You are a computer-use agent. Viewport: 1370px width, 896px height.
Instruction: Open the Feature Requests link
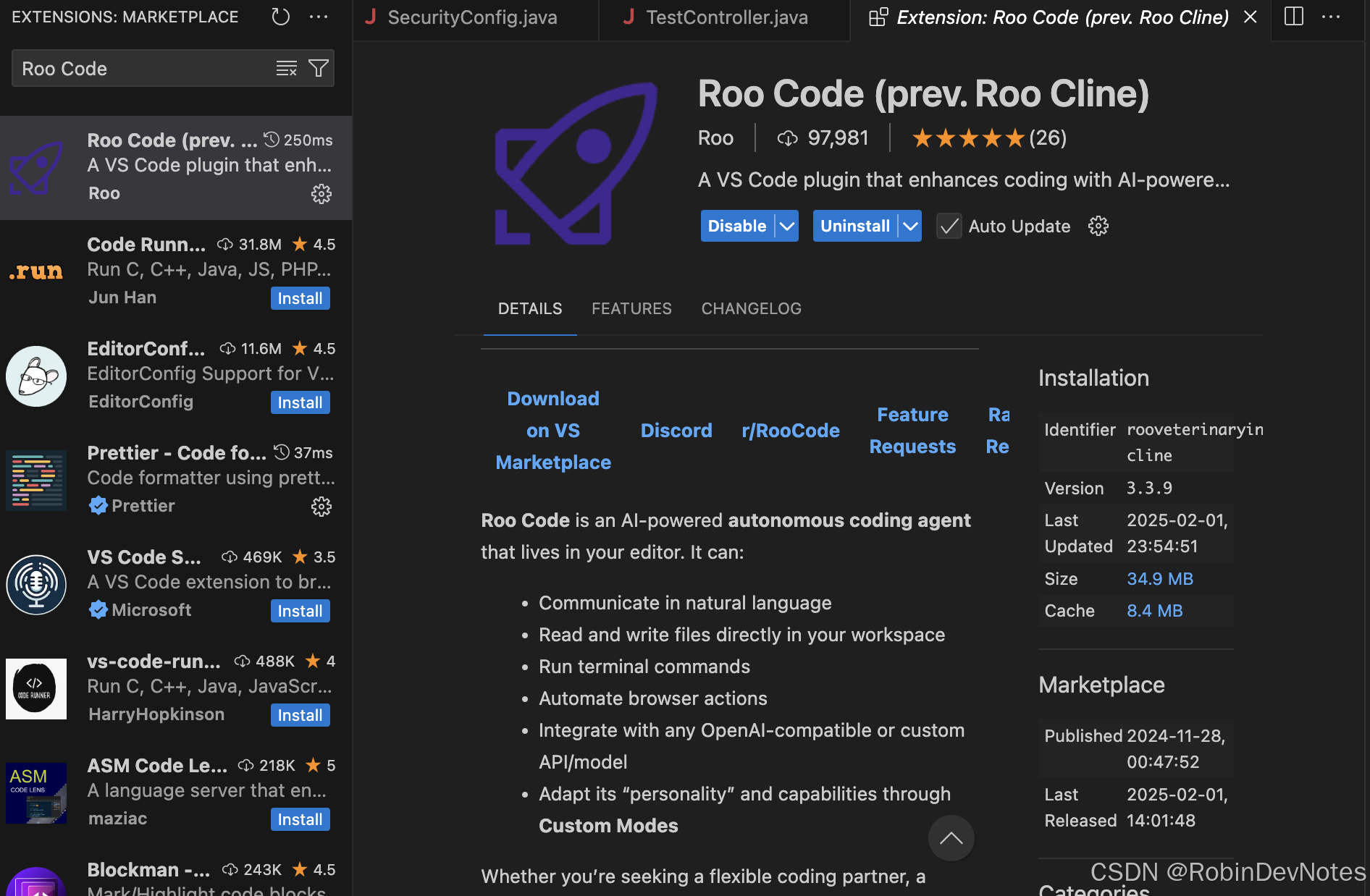912,431
